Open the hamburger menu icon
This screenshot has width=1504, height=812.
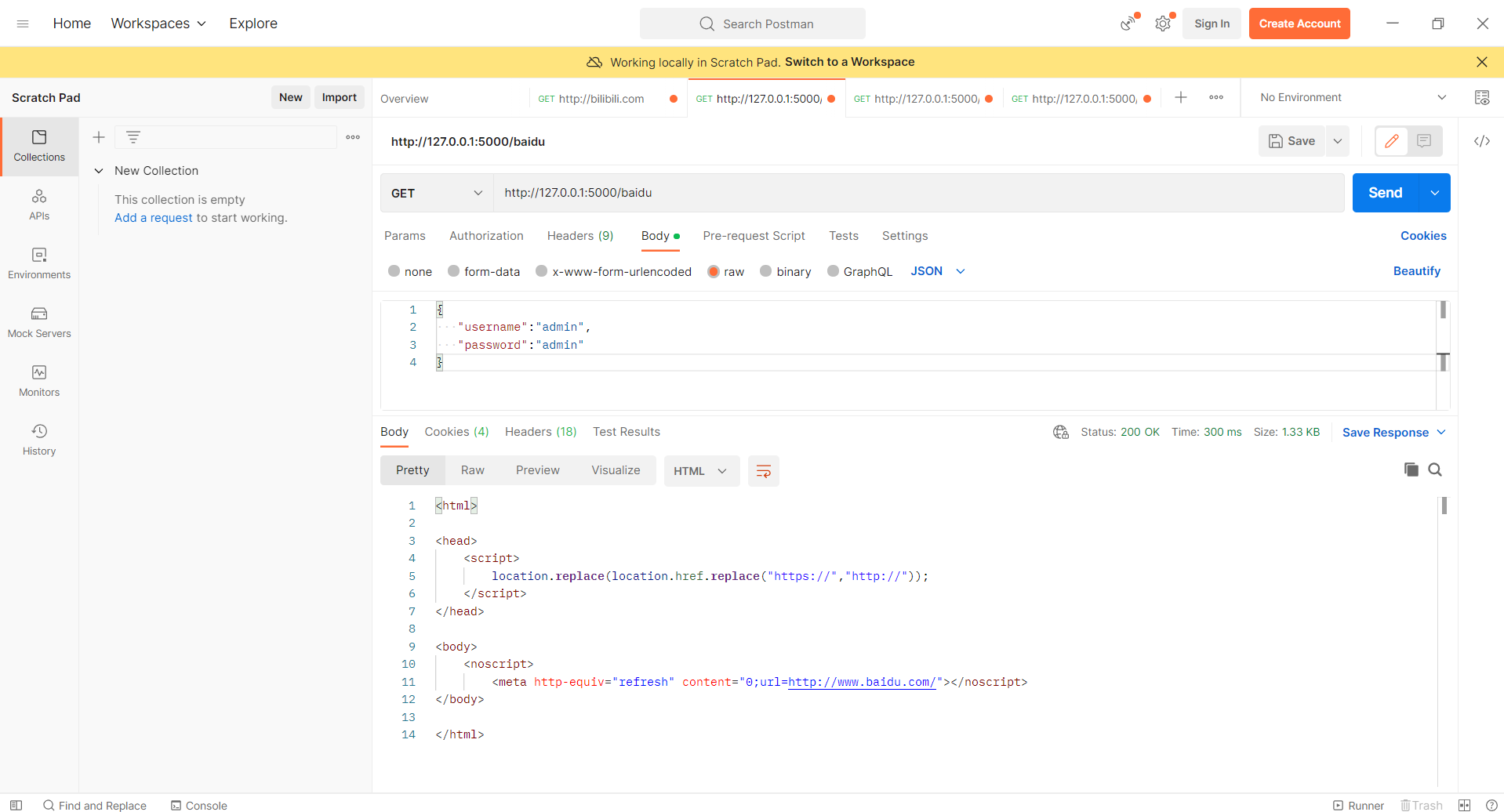(23, 24)
